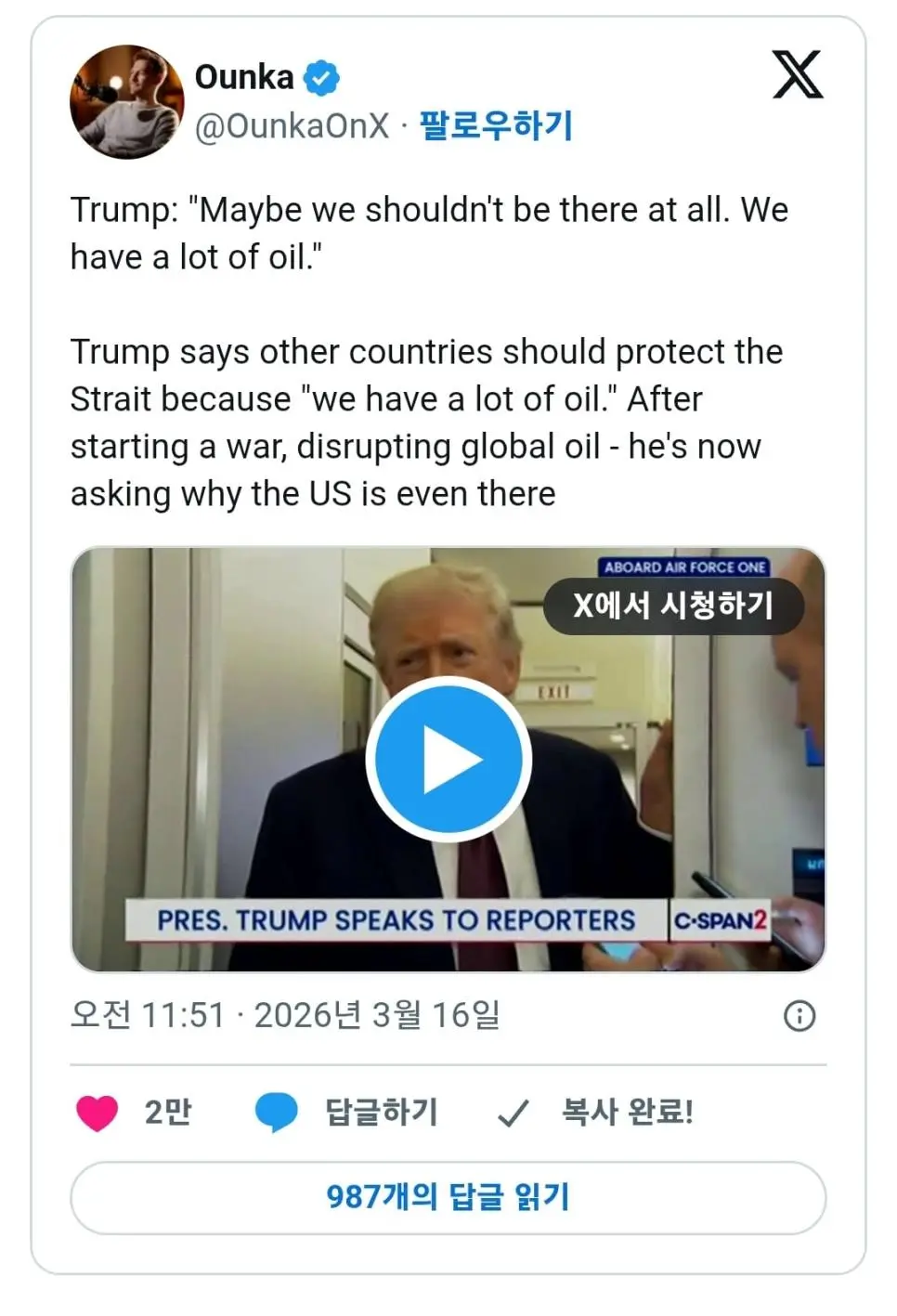Click the second paragraph about the Strait

[426, 423]
